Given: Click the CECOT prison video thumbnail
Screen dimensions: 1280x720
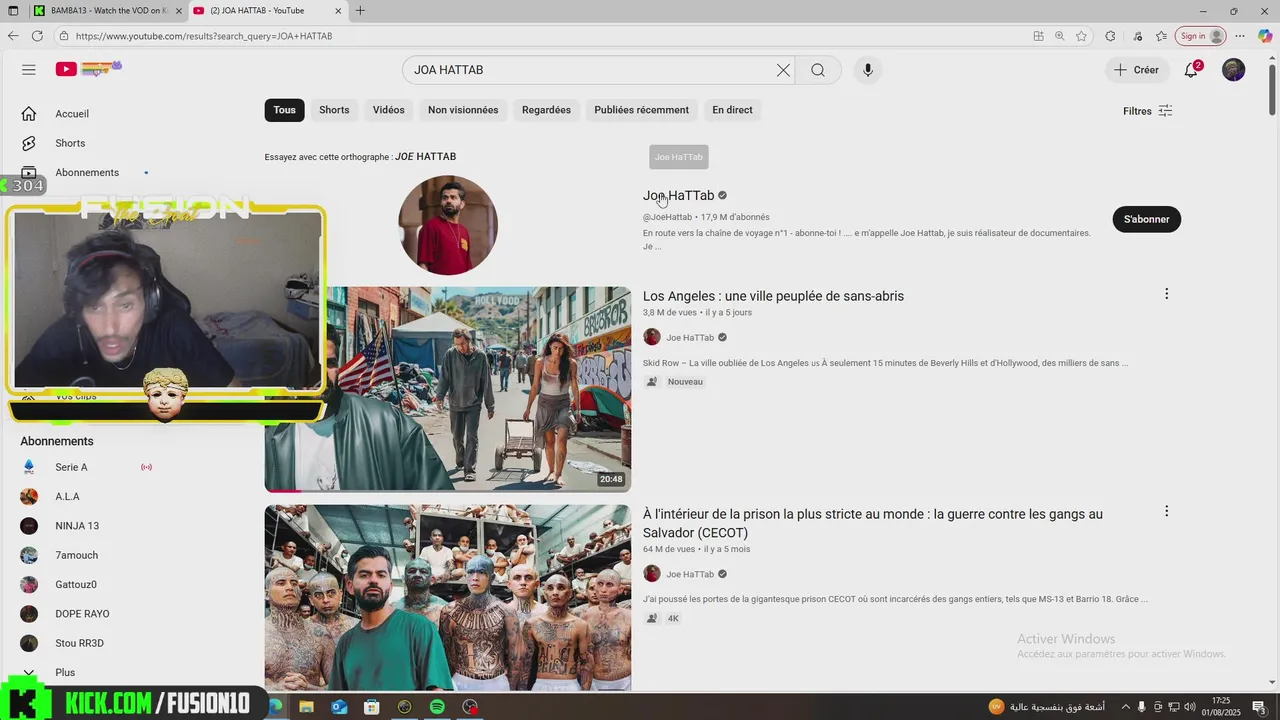Looking at the screenshot, I should [x=448, y=598].
